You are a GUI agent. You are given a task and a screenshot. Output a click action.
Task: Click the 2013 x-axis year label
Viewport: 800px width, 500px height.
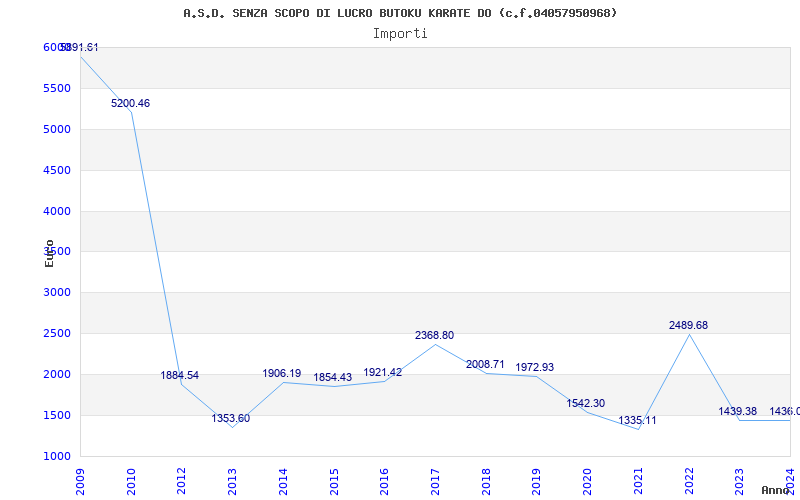tap(232, 482)
